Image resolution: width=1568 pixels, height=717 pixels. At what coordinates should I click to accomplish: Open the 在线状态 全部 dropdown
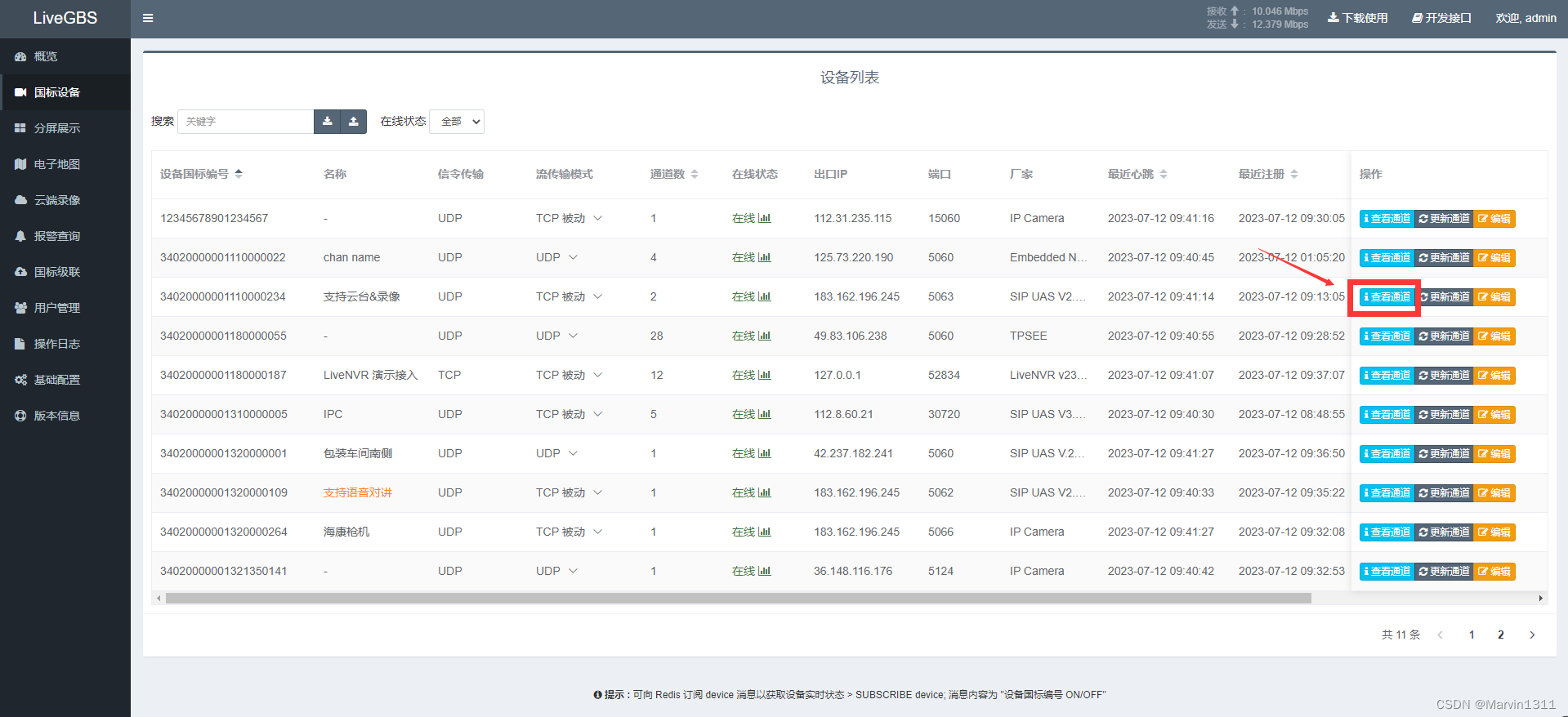coord(457,122)
